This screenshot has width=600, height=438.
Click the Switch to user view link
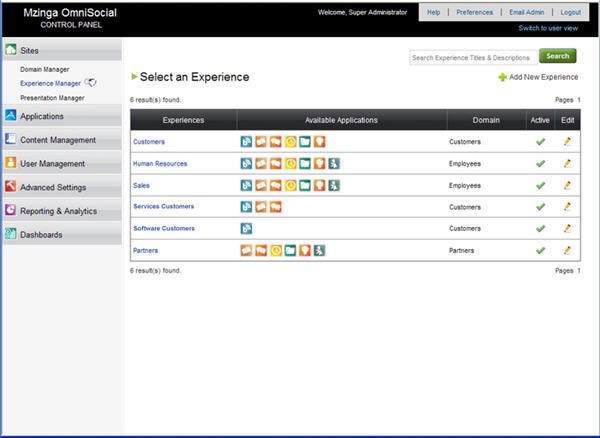(548, 28)
